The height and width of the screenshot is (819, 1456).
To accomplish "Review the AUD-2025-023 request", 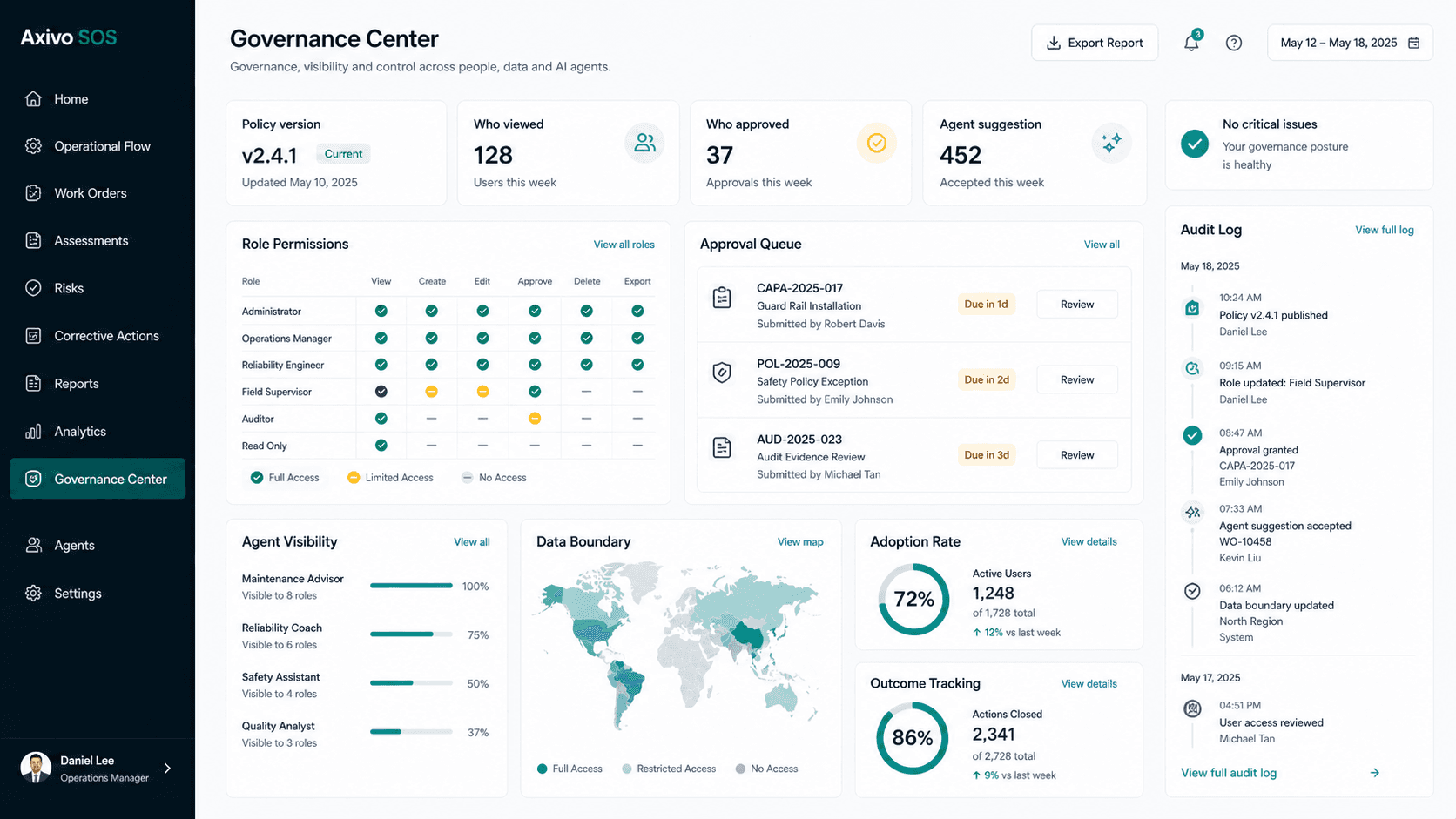I will pyautogui.click(x=1077, y=455).
